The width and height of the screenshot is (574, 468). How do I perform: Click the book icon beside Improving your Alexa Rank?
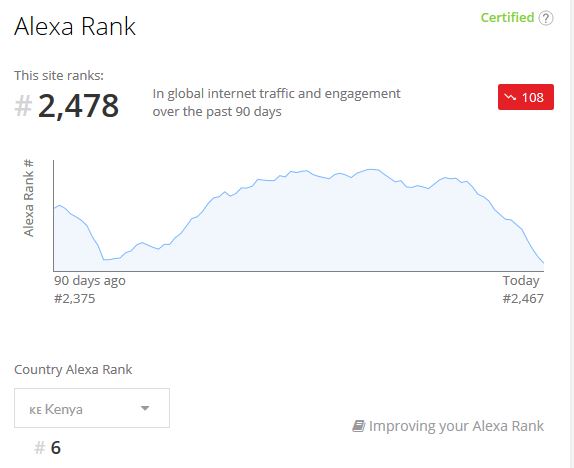pos(359,426)
